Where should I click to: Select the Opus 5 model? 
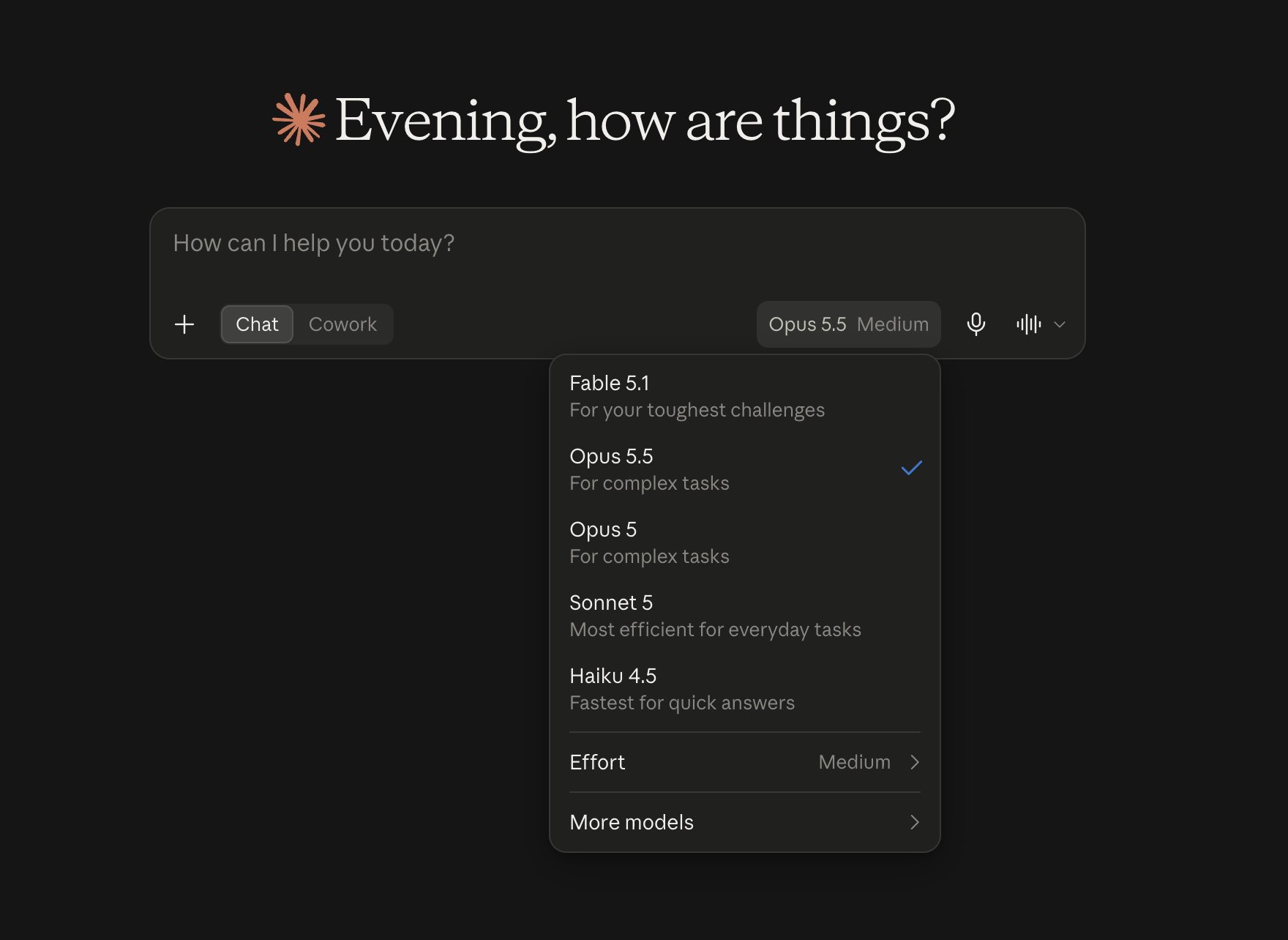point(745,542)
